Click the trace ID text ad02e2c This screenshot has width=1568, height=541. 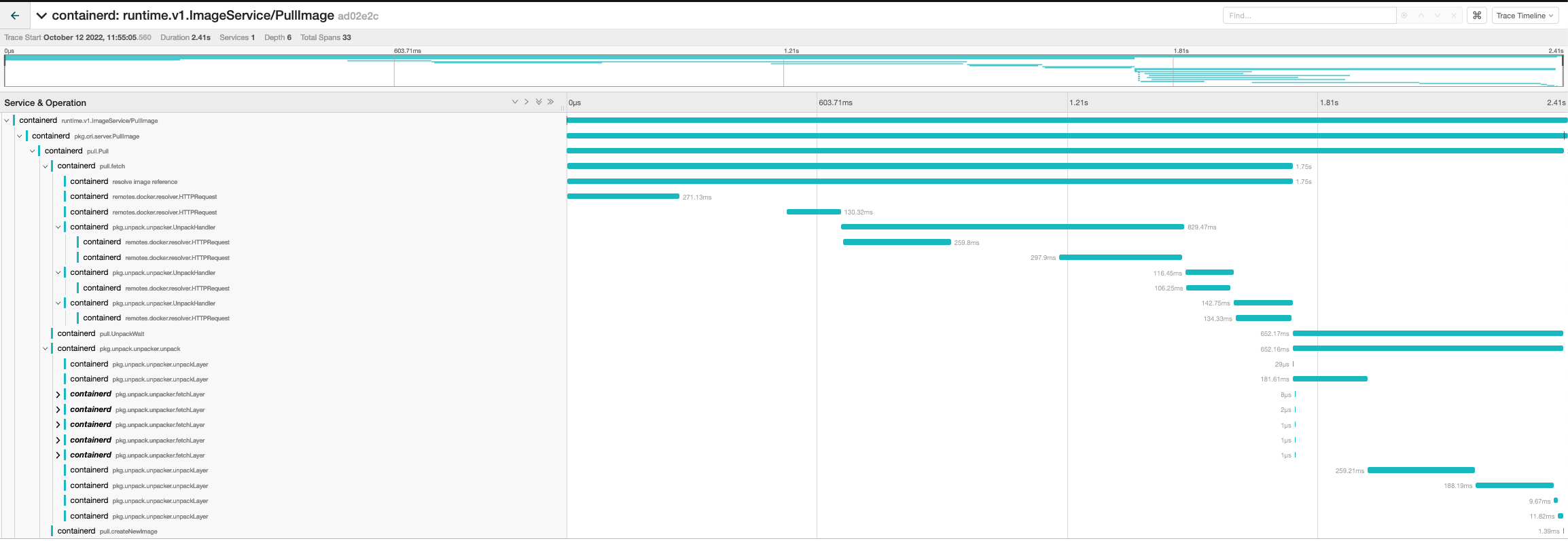point(358,16)
